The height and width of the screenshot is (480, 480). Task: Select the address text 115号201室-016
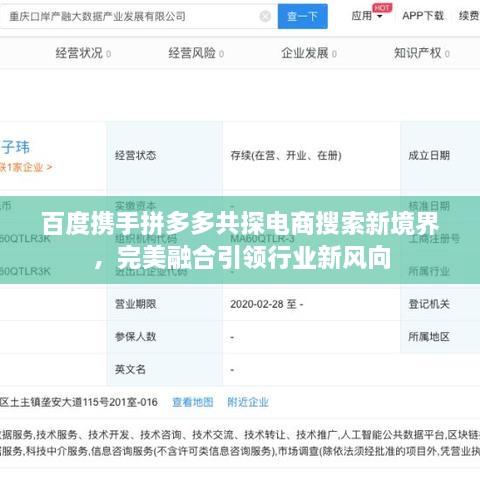tap(120, 402)
